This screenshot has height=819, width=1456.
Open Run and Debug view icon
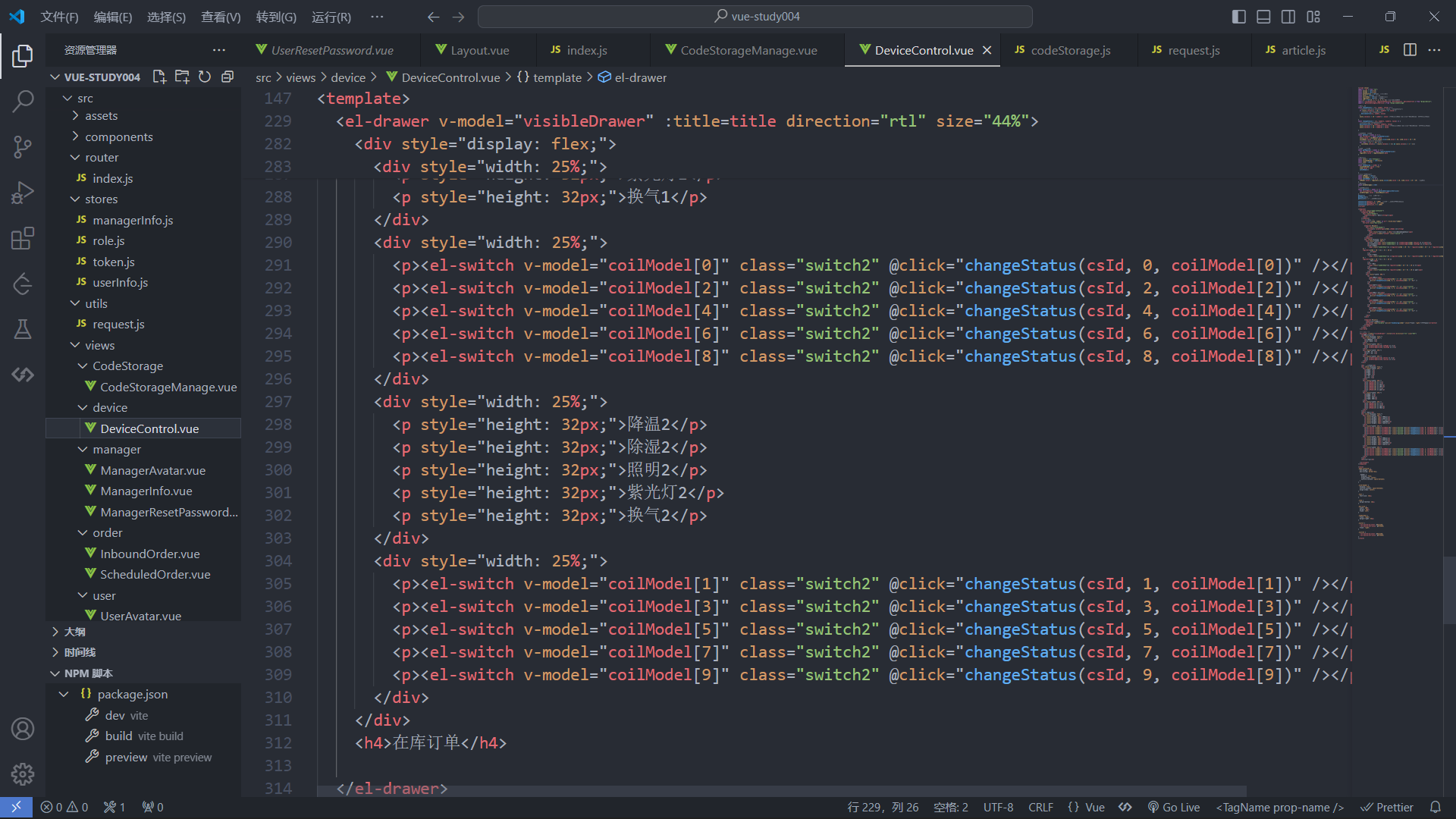pos(23,193)
